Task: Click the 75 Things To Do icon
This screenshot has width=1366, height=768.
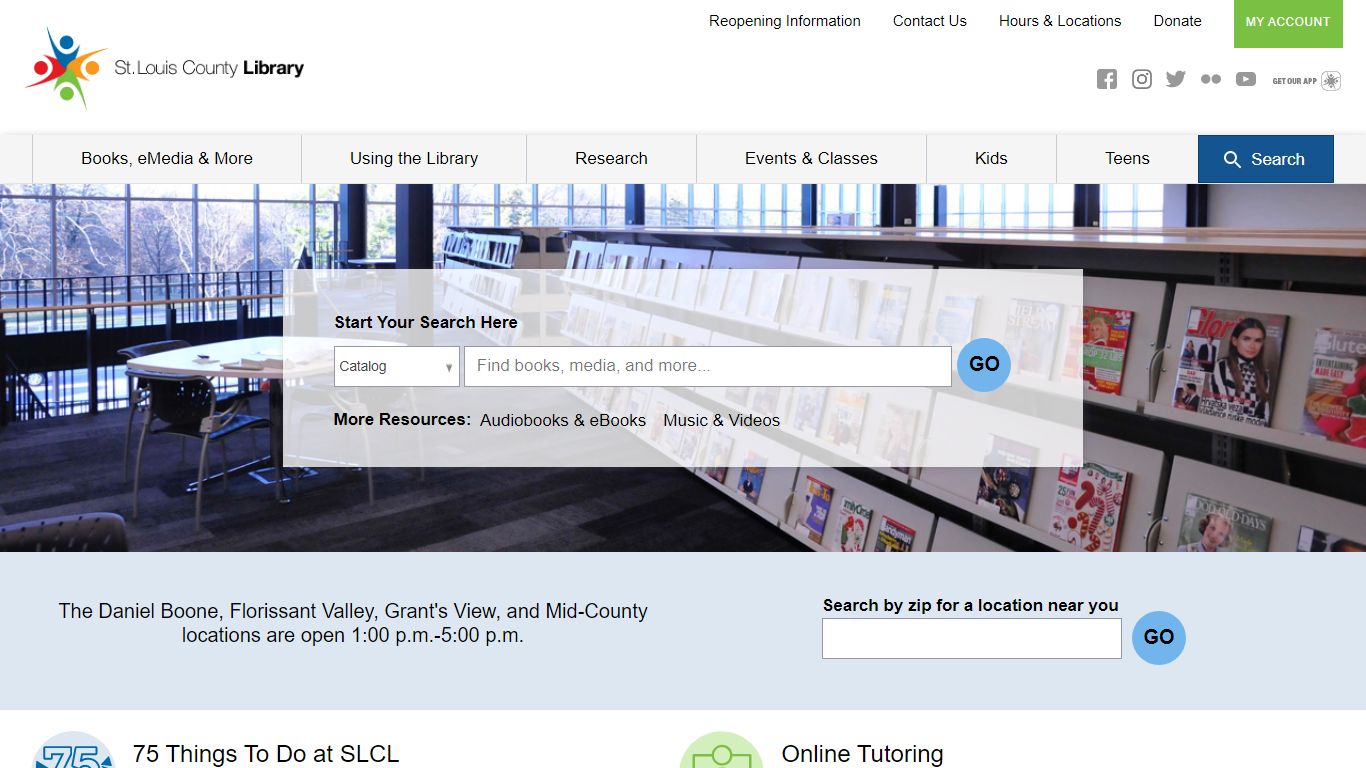Action: 73,750
